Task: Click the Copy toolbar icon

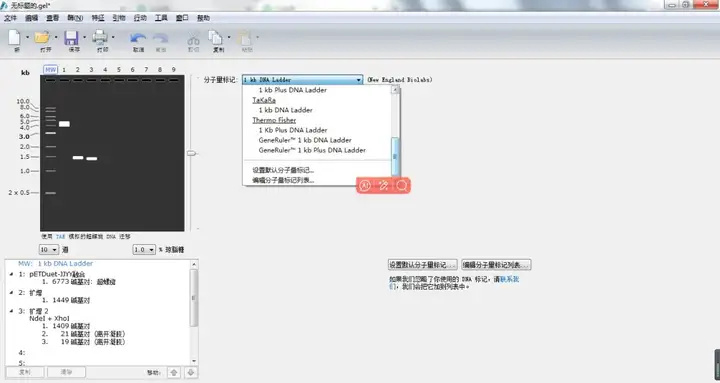Action: click(x=216, y=38)
